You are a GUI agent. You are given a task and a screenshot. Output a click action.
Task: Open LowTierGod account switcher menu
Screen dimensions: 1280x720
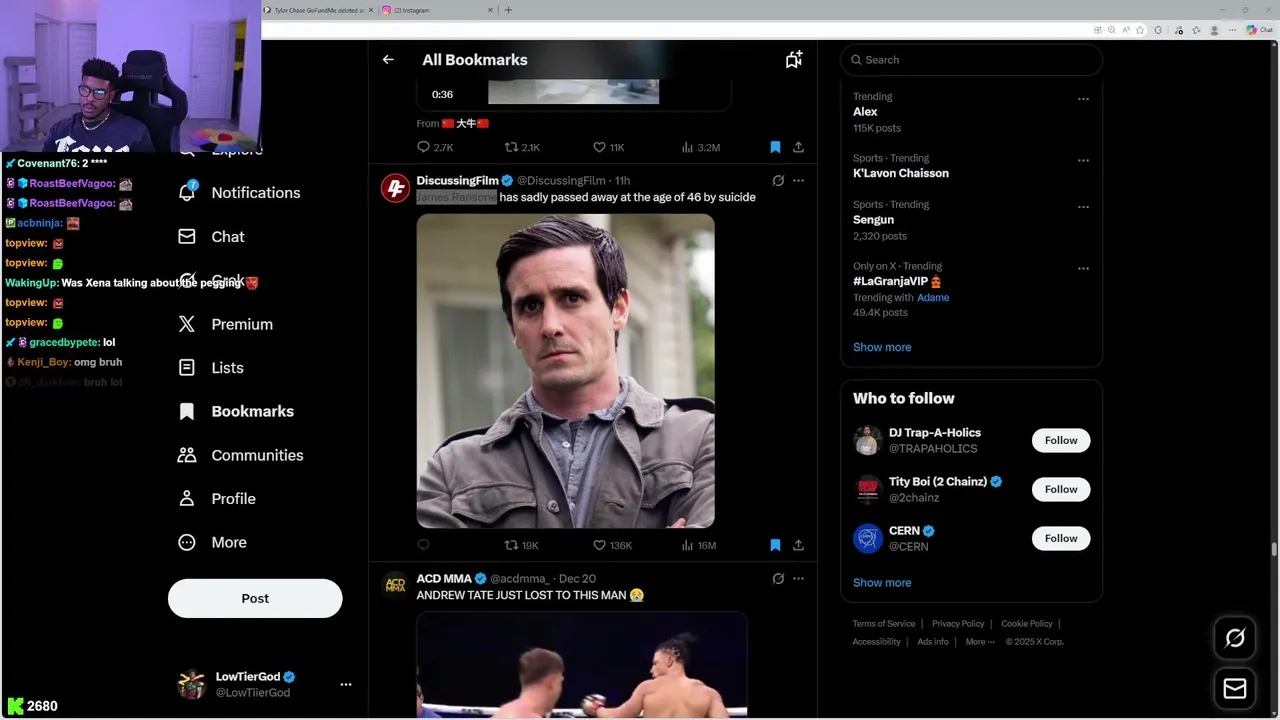(x=346, y=684)
